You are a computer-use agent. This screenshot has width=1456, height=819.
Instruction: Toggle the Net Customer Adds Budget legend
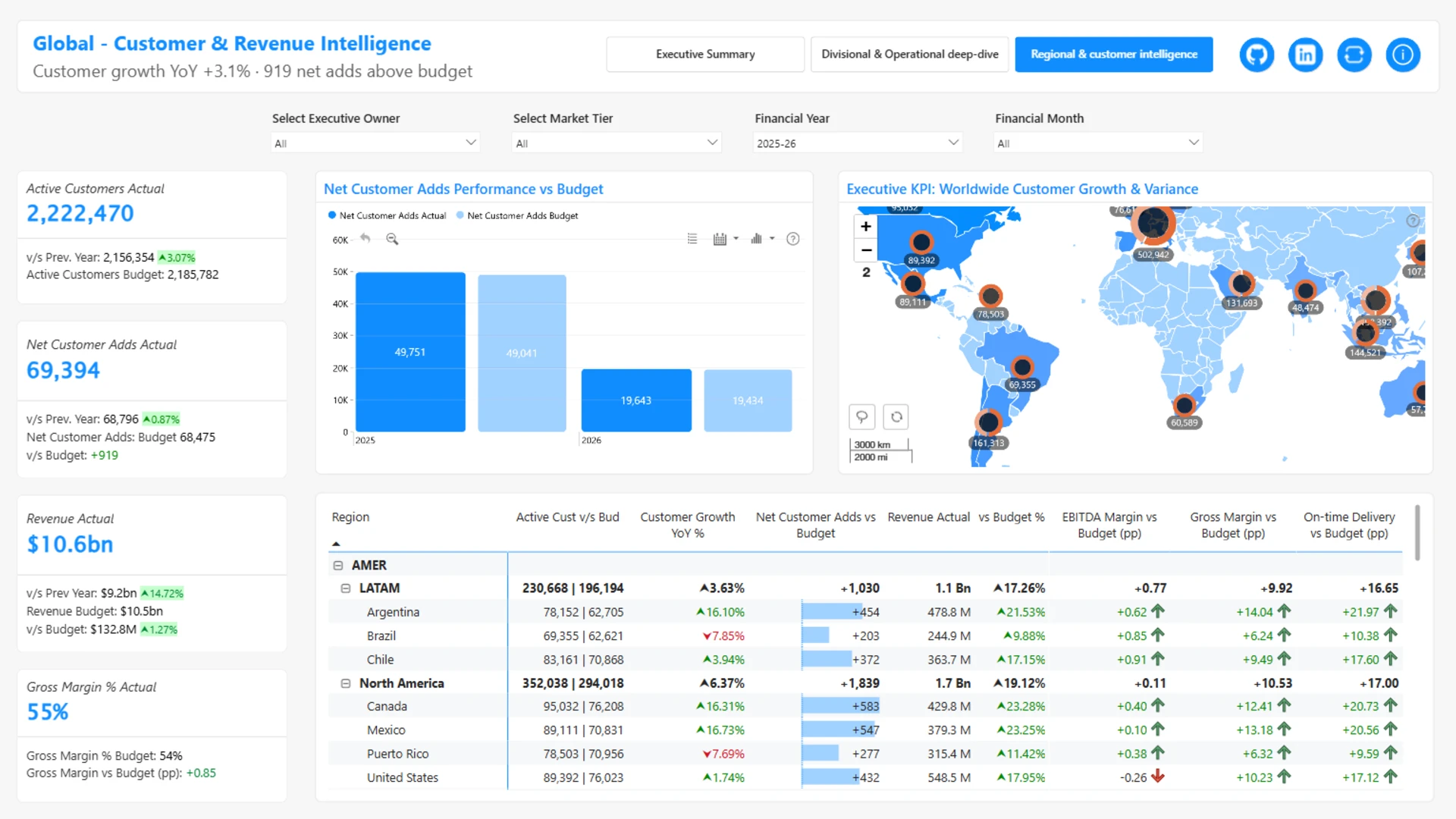(517, 215)
